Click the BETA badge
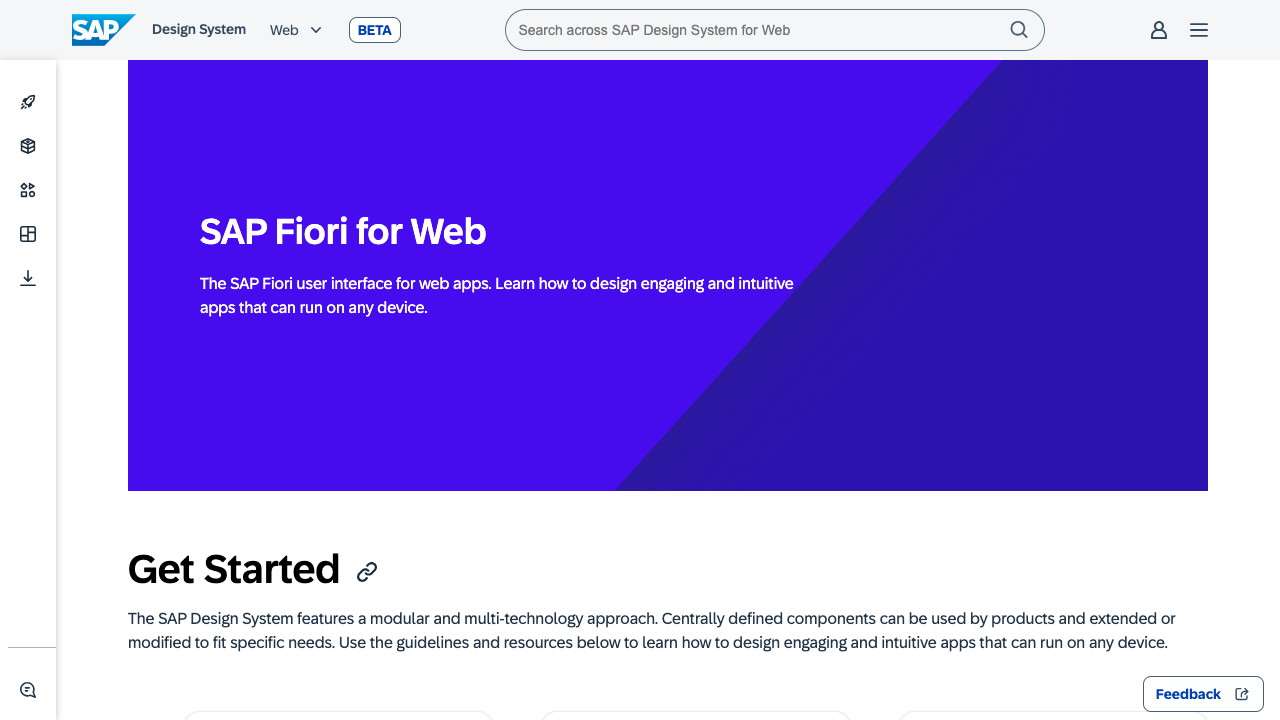 pyautogui.click(x=375, y=30)
